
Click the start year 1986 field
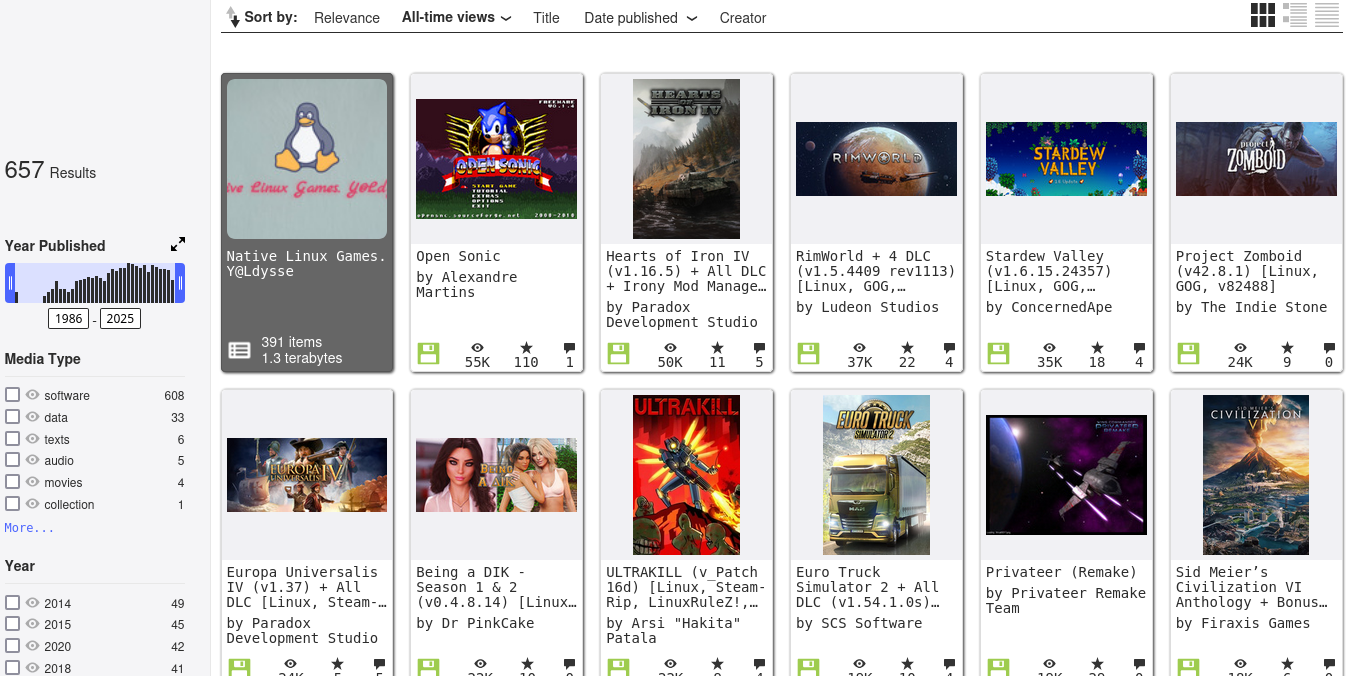pos(69,319)
